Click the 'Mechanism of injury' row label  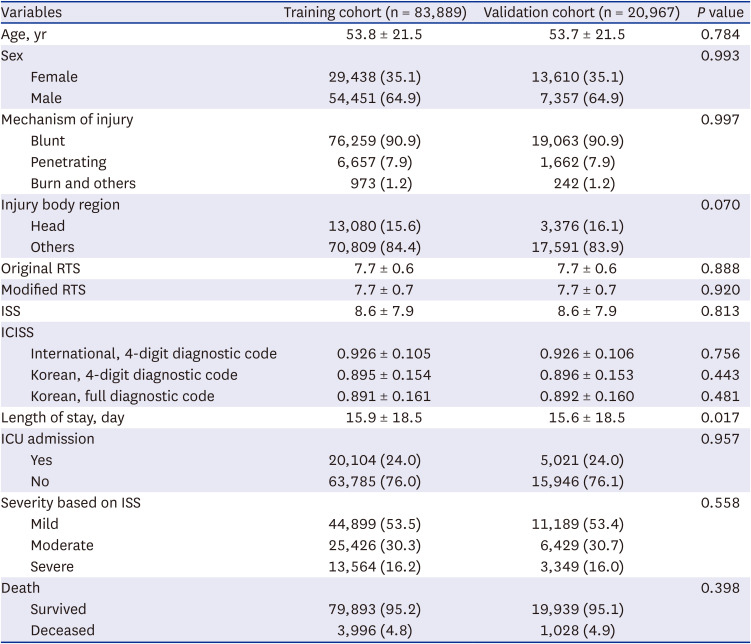[67, 119]
